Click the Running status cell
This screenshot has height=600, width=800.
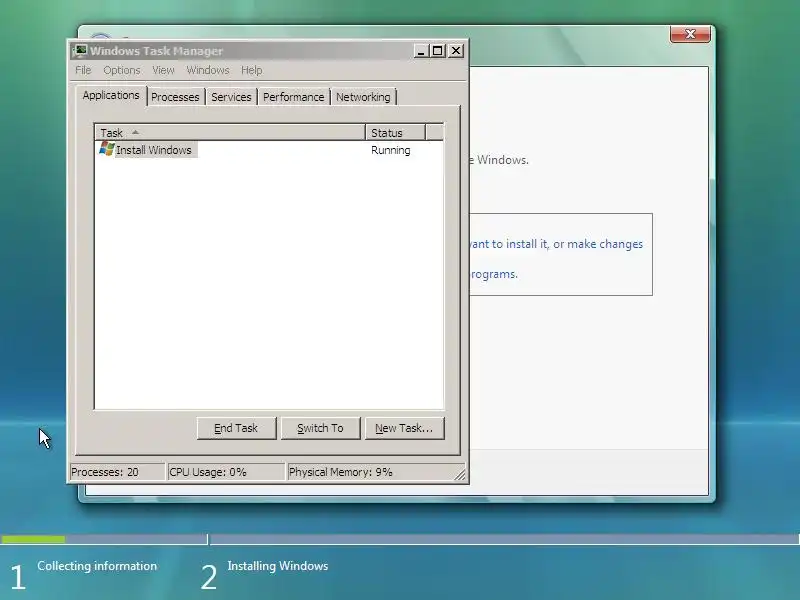(x=390, y=150)
